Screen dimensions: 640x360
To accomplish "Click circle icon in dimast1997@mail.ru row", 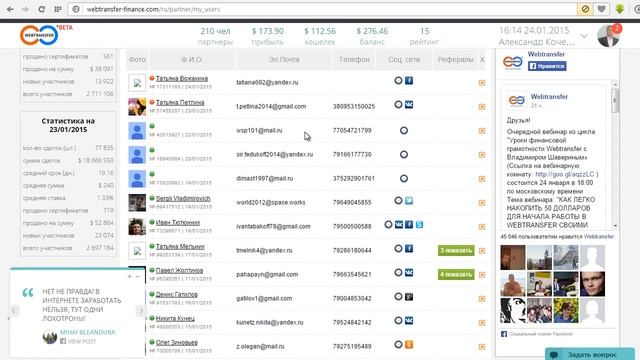I will click(x=404, y=178).
